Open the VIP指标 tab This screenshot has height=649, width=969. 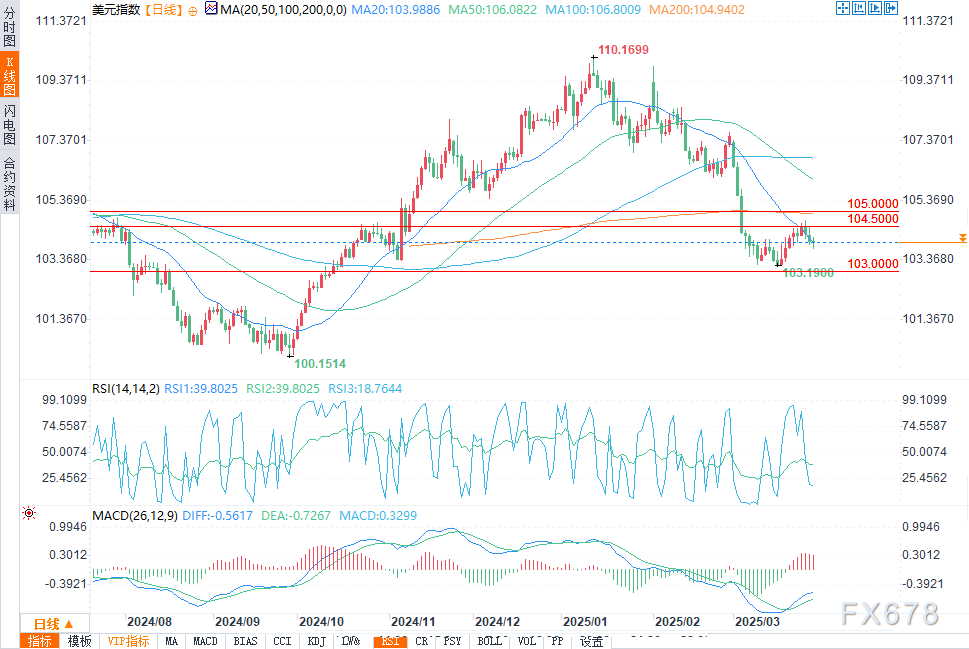click(129, 641)
